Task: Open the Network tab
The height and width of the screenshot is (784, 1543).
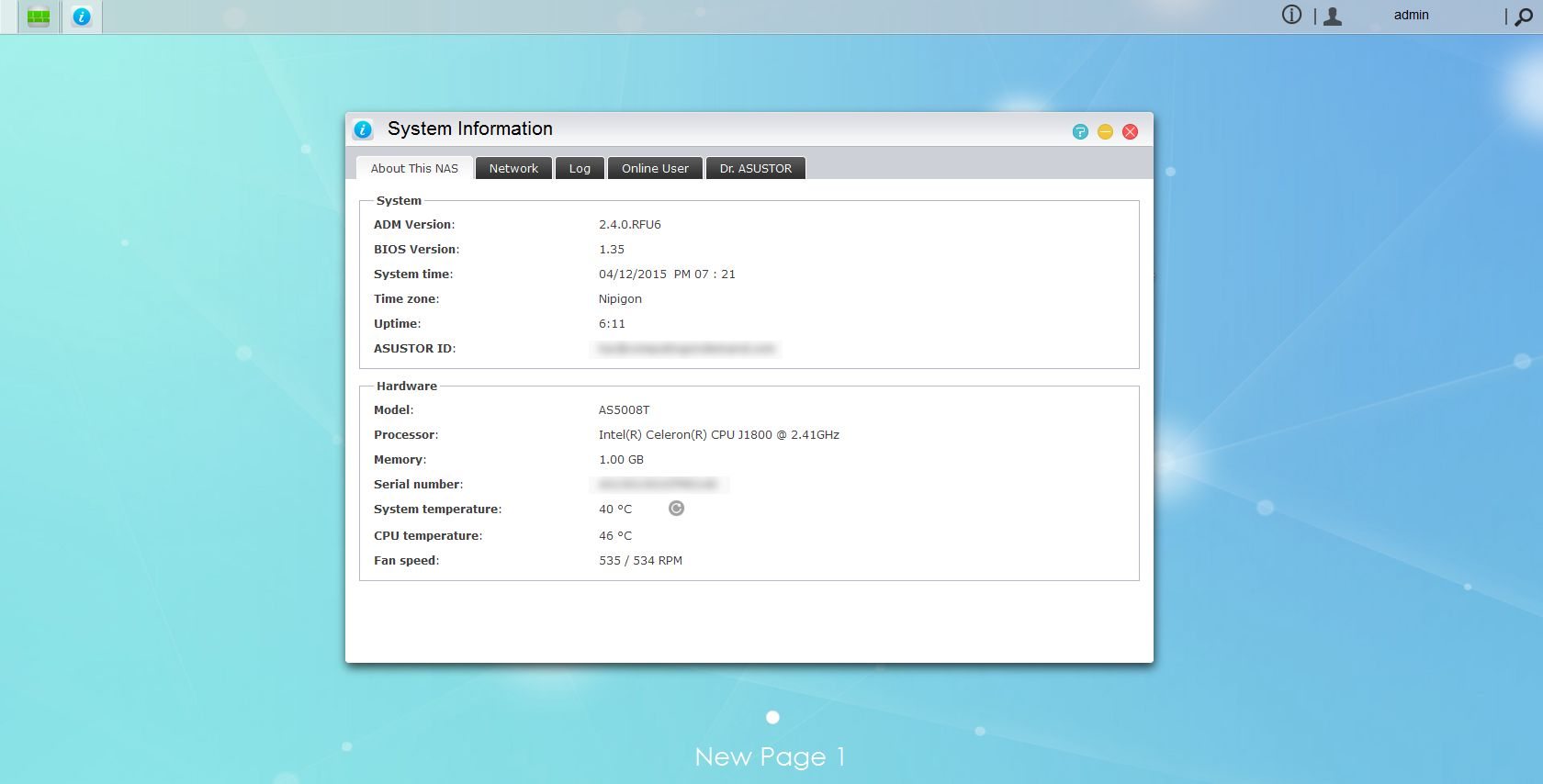Action: pyautogui.click(x=513, y=168)
